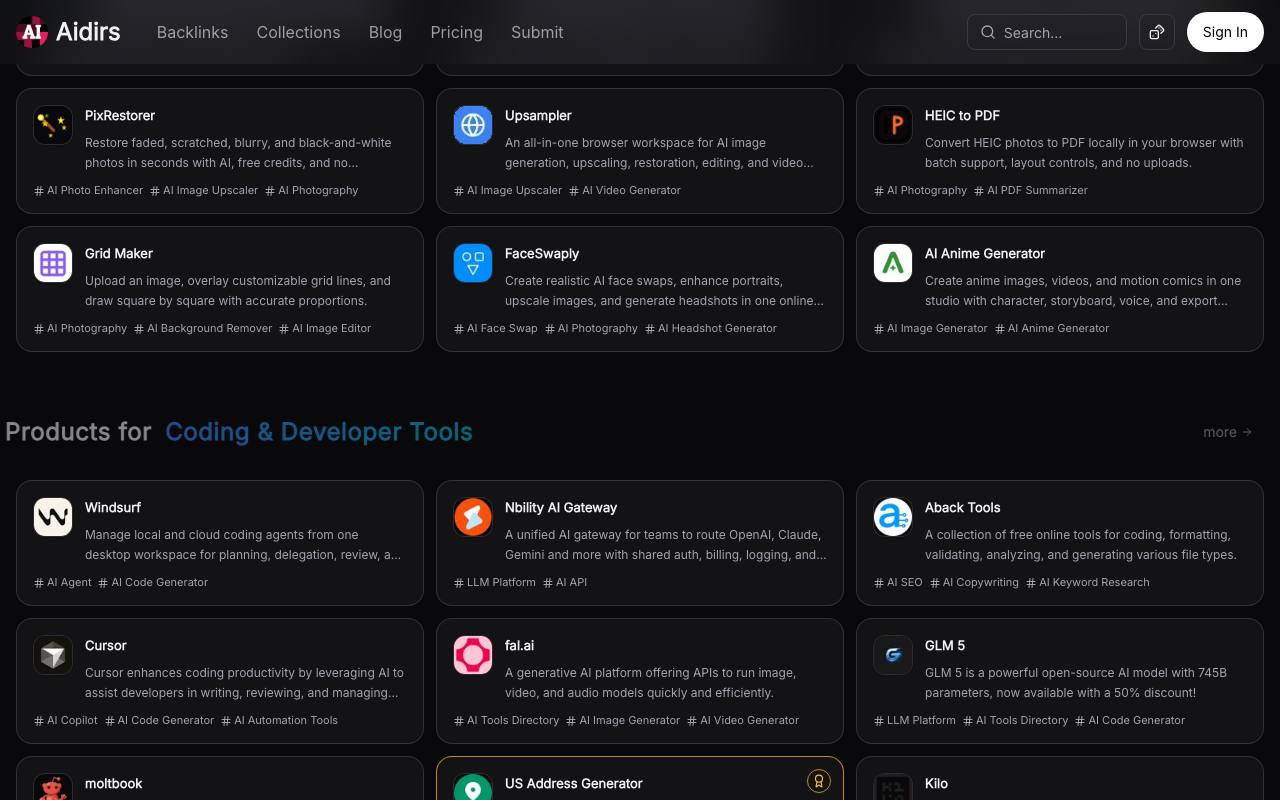View the Pricing page
This screenshot has width=1280, height=800.
click(456, 32)
